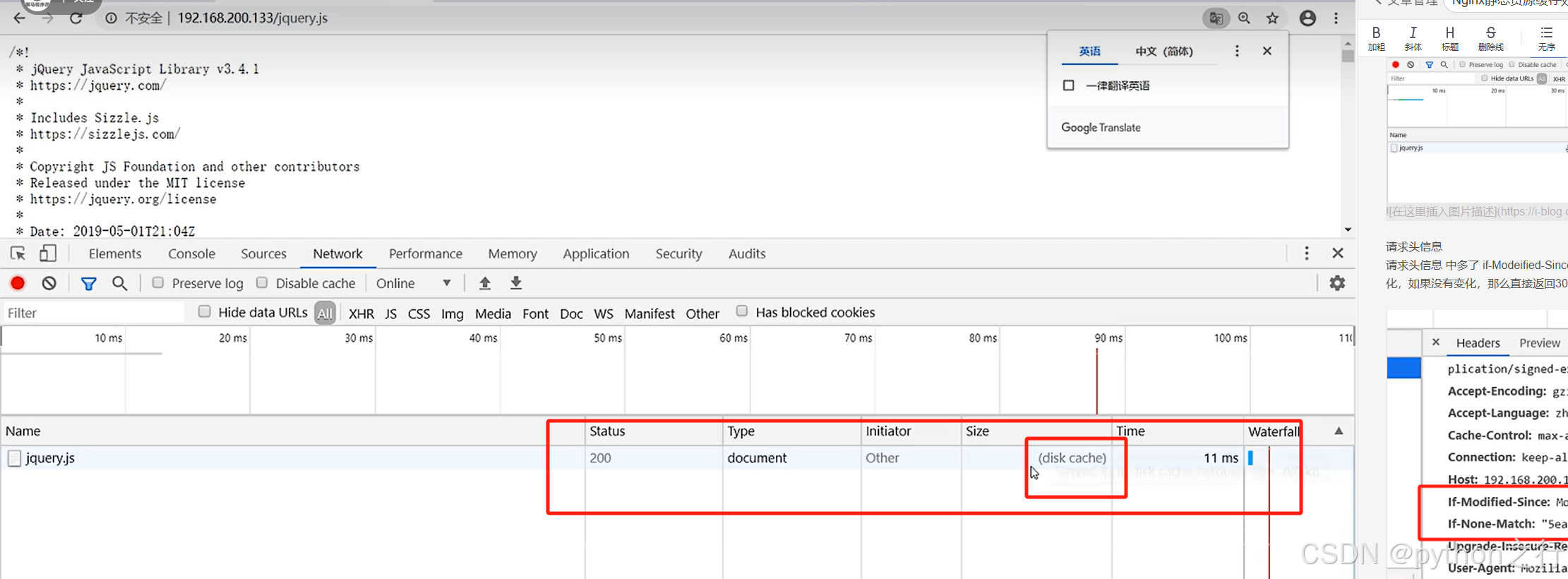Check the always translate English checkbox
Image resolution: width=1568 pixels, height=579 pixels.
(1069, 85)
